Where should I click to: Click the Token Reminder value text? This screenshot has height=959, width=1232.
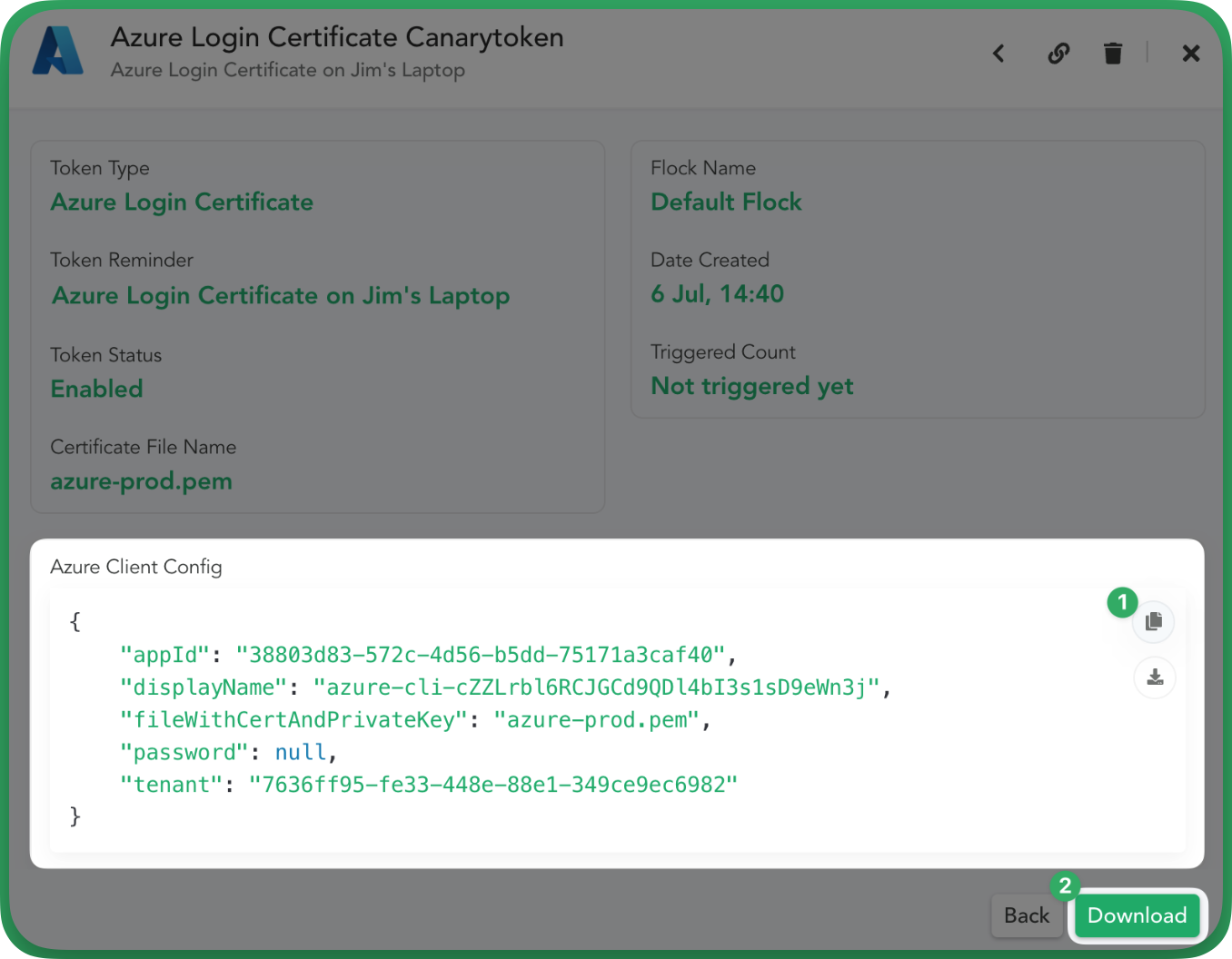click(281, 296)
